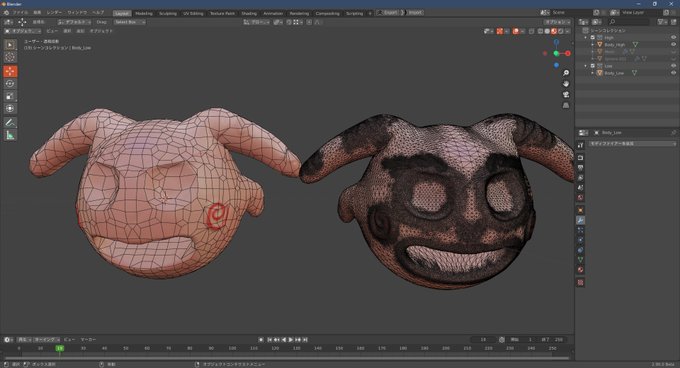680x368 pixels.
Task: Open the Material properties tab
Action: click(581, 270)
